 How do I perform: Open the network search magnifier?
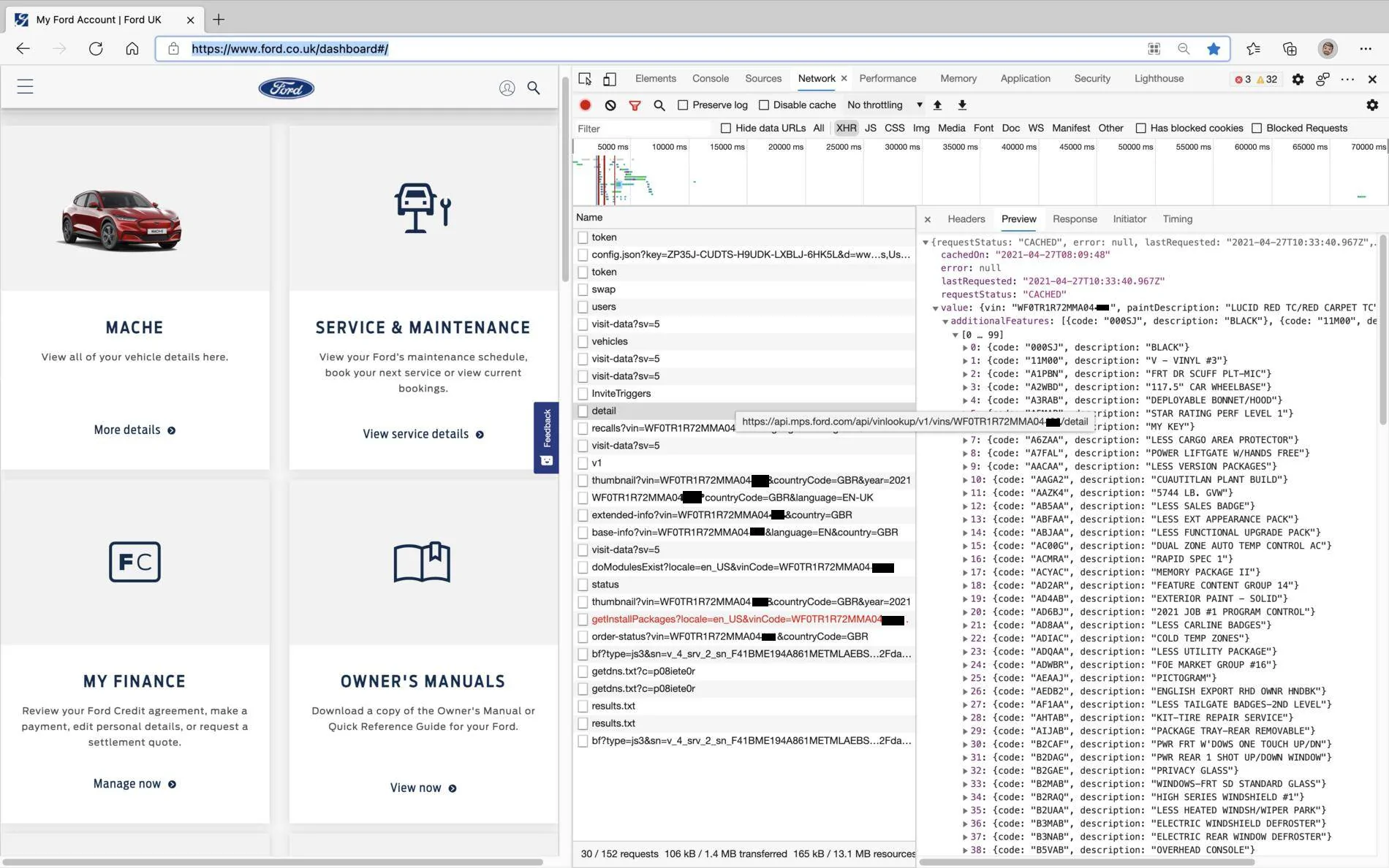click(x=659, y=105)
